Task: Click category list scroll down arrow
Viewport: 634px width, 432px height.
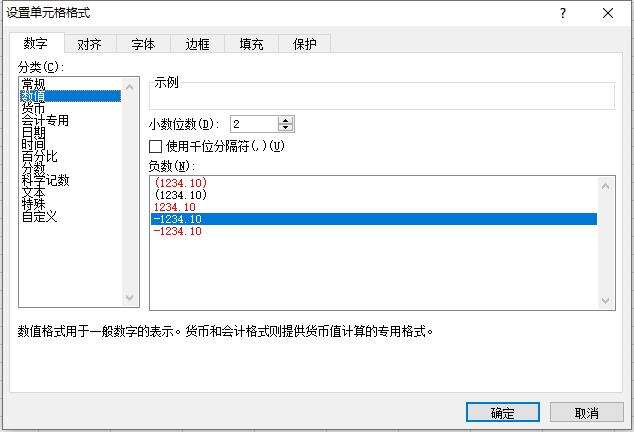Action: (x=129, y=298)
